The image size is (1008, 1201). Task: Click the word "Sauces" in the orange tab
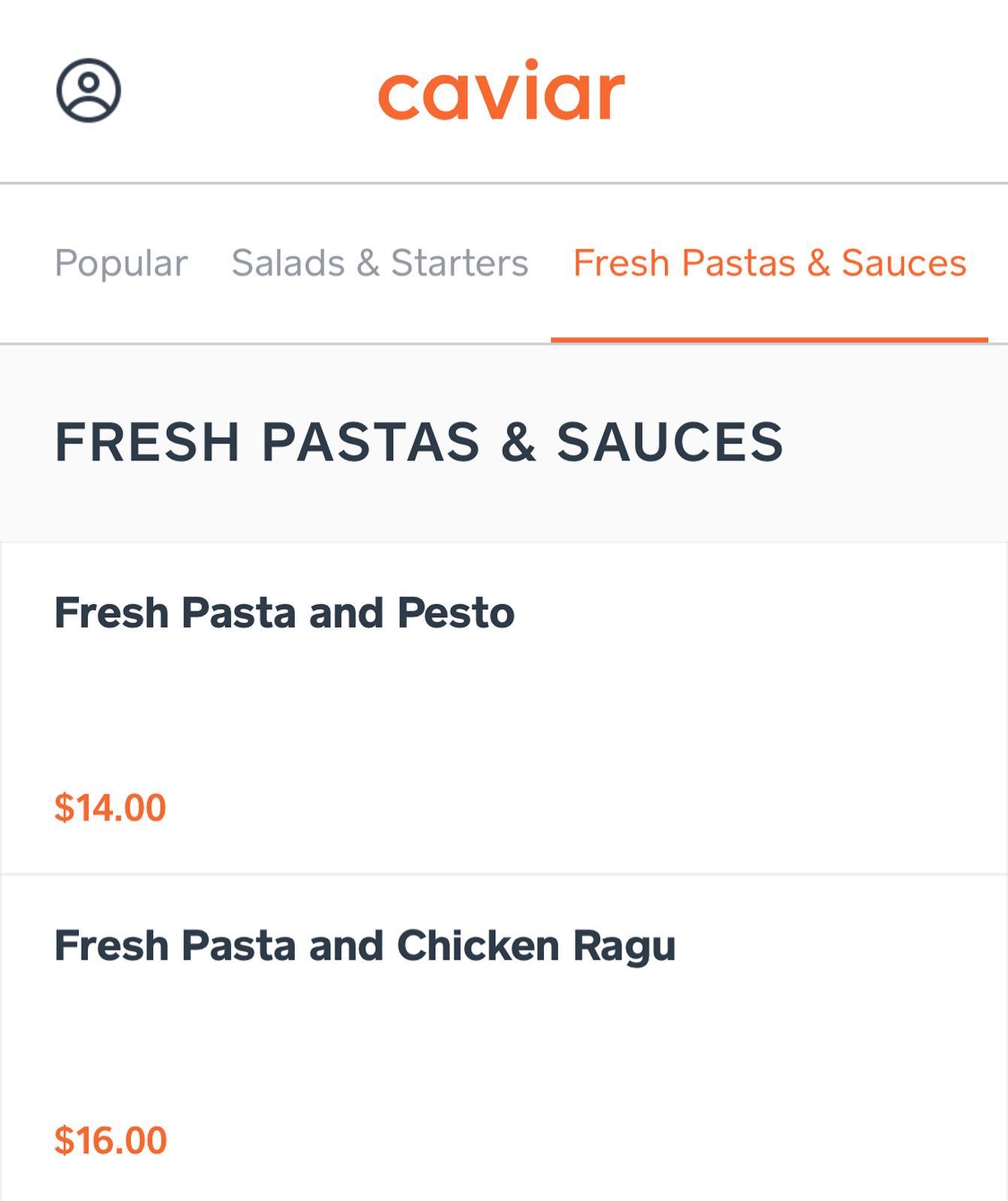(x=903, y=263)
